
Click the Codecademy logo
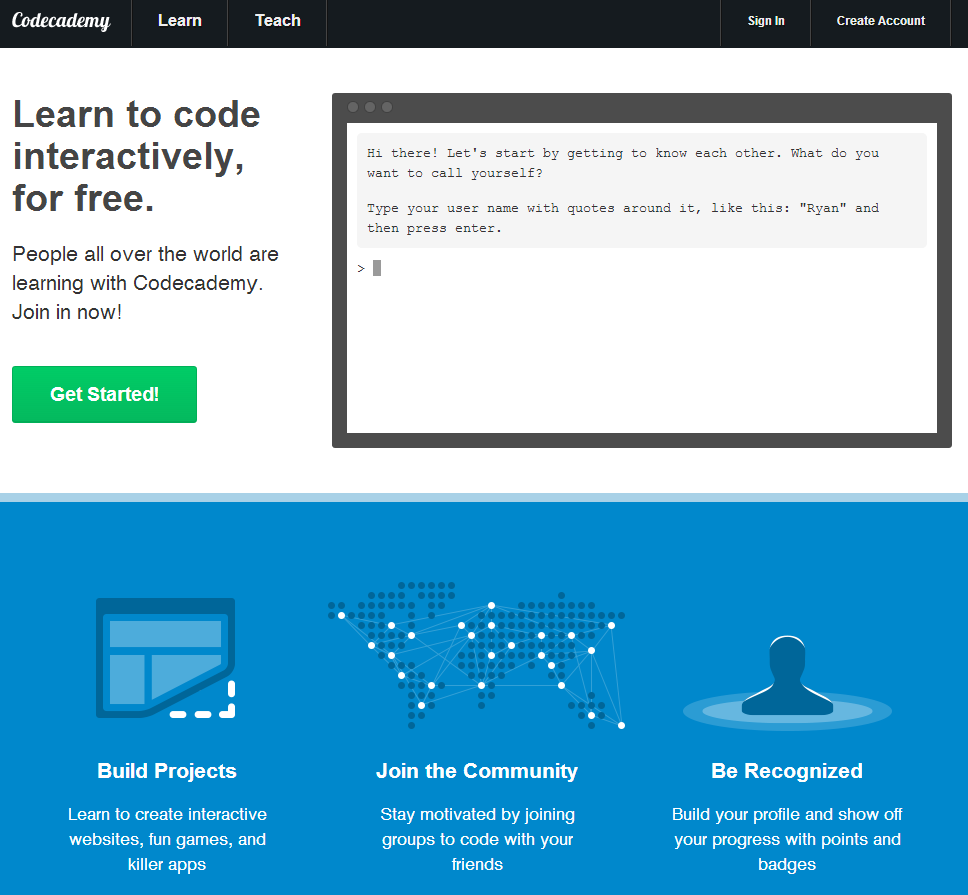click(x=61, y=21)
